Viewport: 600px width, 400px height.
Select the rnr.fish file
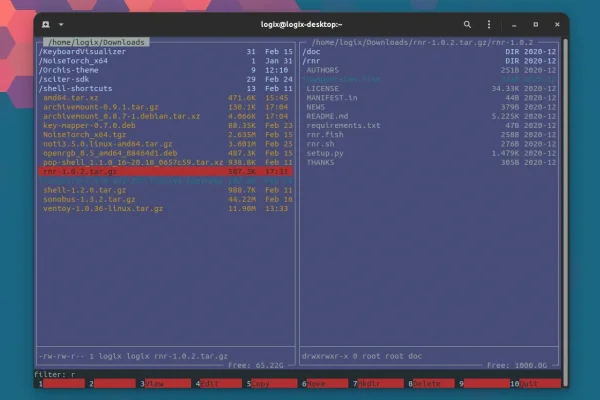429,134
